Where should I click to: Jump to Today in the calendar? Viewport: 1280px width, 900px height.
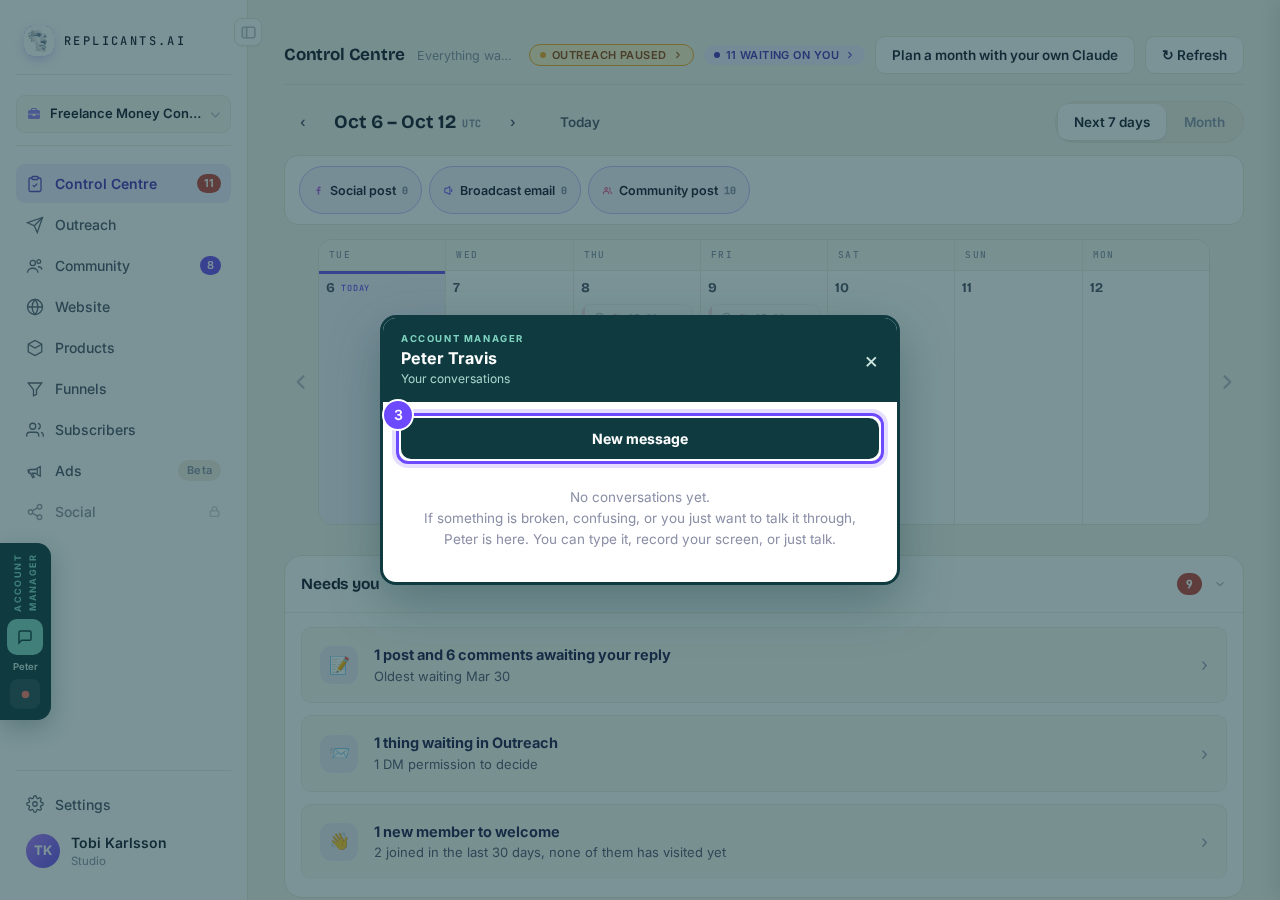click(580, 122)
